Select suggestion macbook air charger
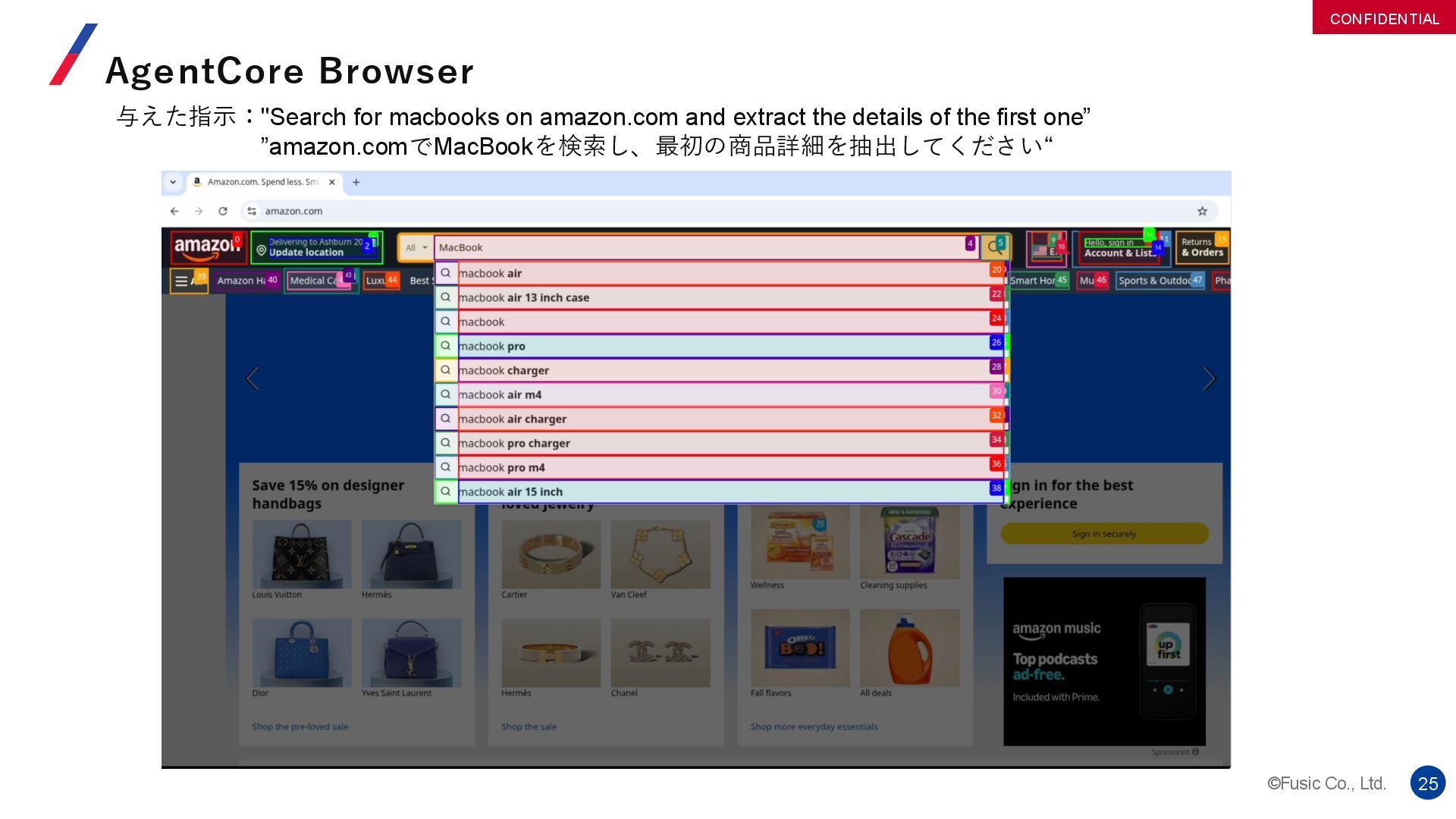This screenshot has width=1456, height=819. click(721, 419)
